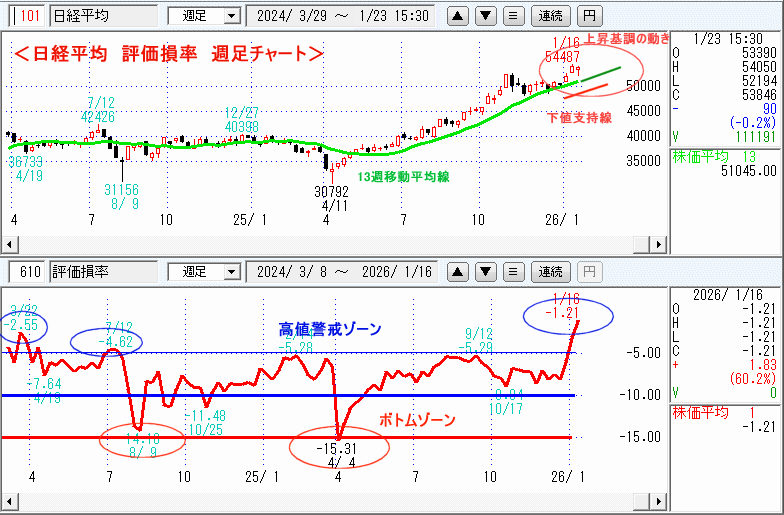Open the menu icon in Nikkei chart toolbar
This screenshot has width=784, height=515.
tap(512, 16)
